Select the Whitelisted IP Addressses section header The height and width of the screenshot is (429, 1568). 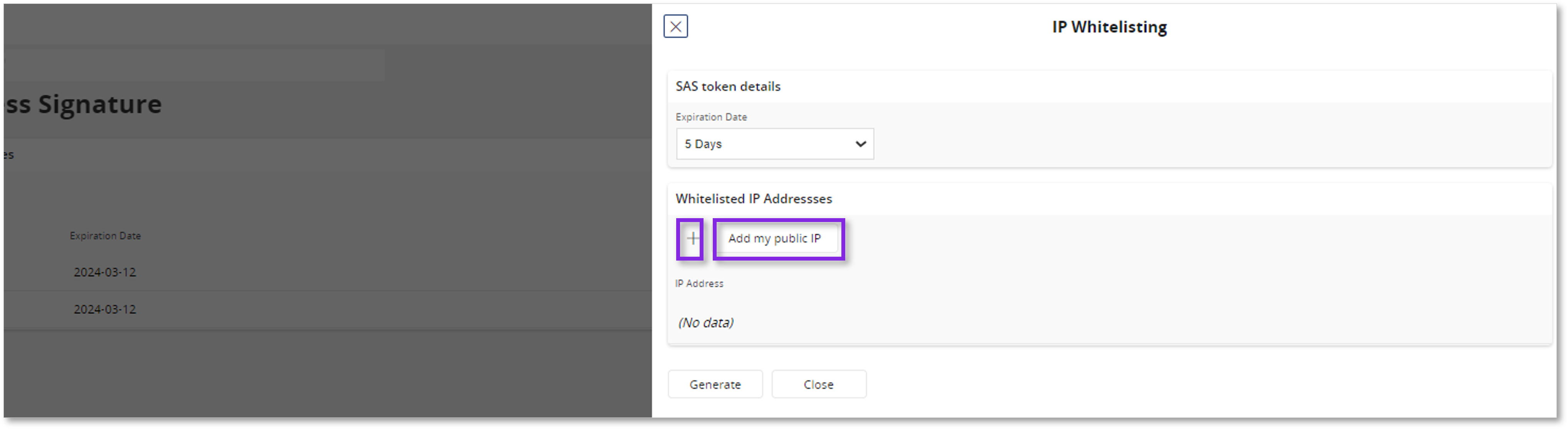click(754, 199)
